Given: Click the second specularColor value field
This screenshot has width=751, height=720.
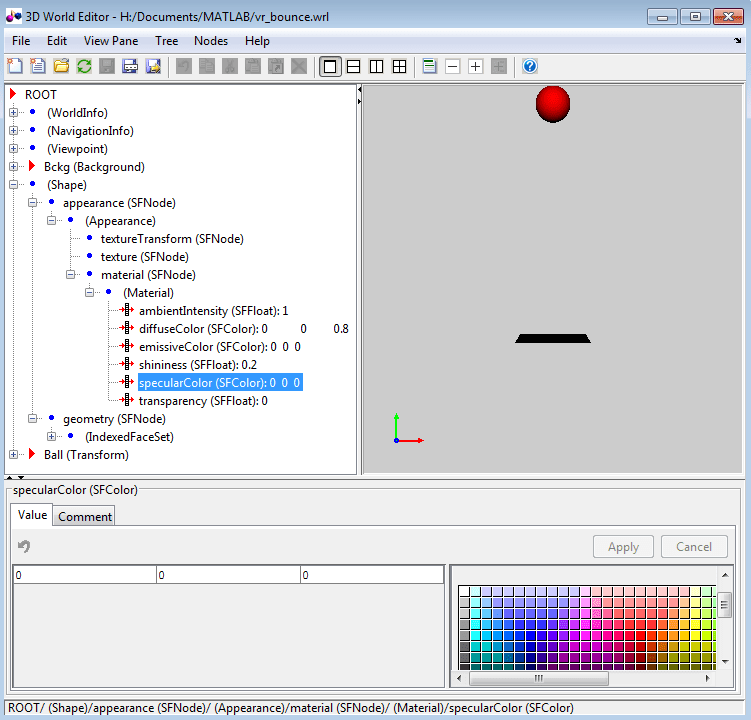Looking at the screenshot, I should pyautogui.click(x=228, y=575).
